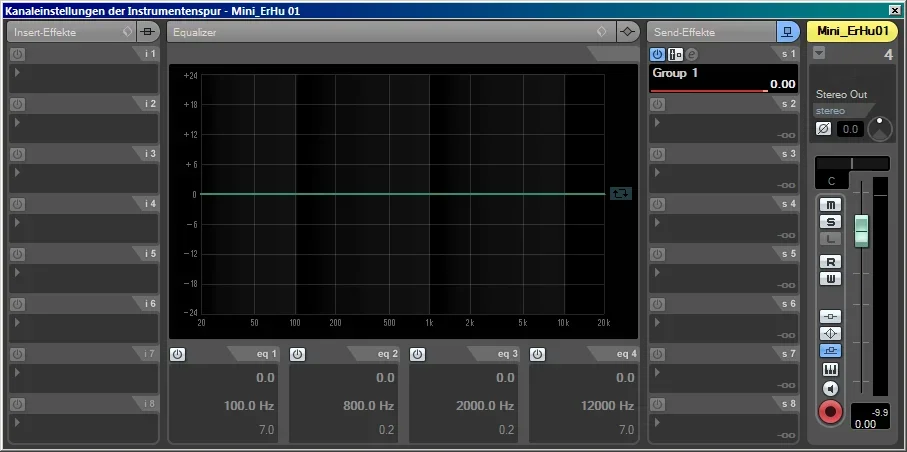Open equalizer preset diamond icon
Viewport: 907px width, 452px height.
click(602, 32)
